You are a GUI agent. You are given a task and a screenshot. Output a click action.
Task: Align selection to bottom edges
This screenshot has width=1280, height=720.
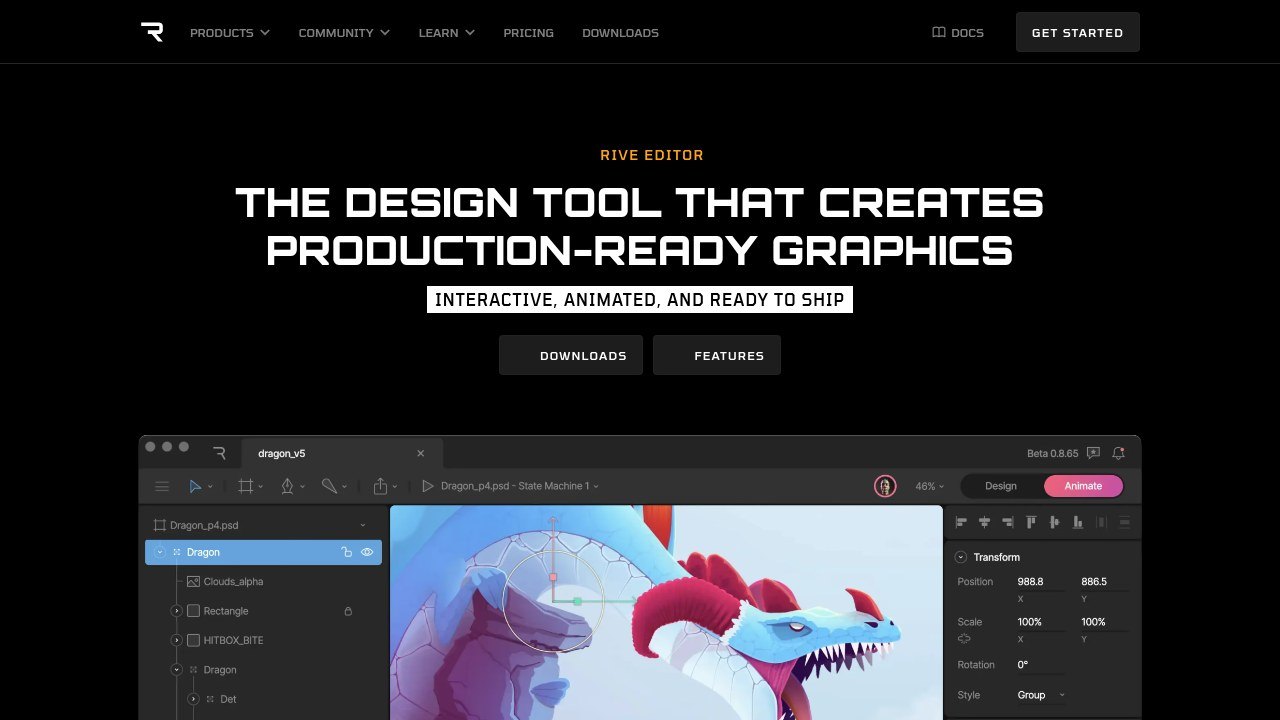click(1078, 522)
